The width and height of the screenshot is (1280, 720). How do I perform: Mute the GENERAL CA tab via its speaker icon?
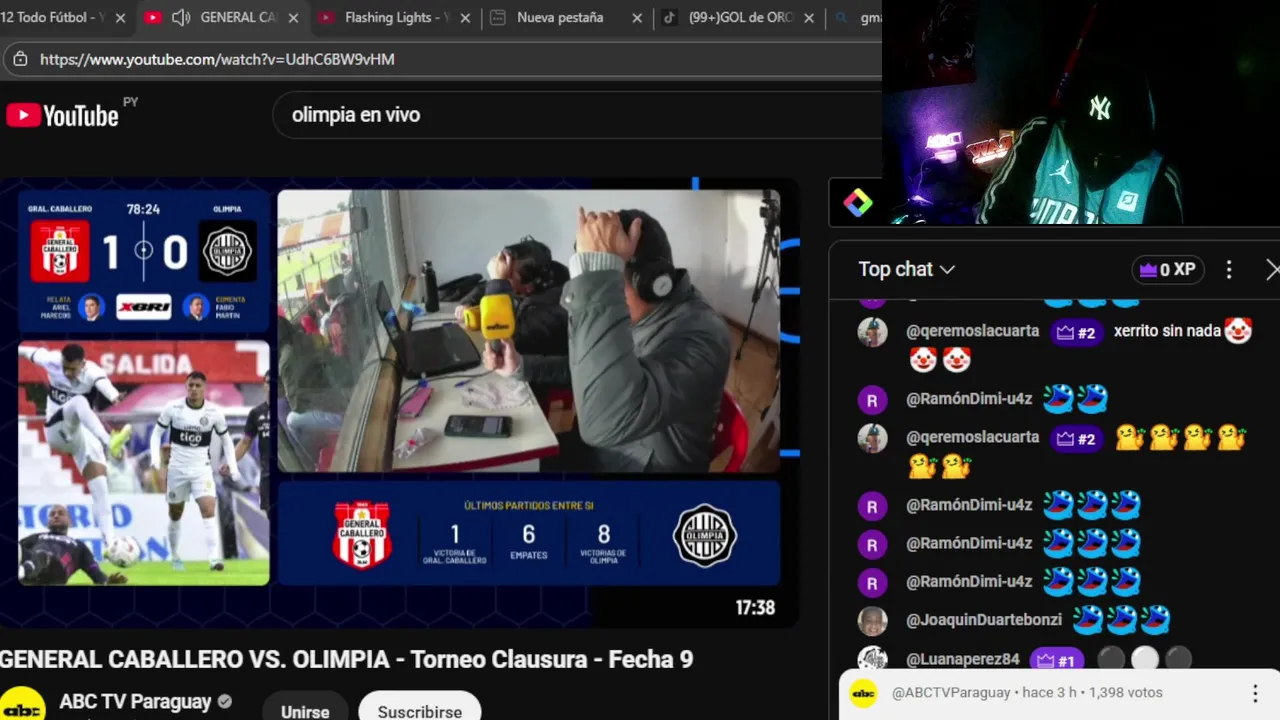click(181, 18)
